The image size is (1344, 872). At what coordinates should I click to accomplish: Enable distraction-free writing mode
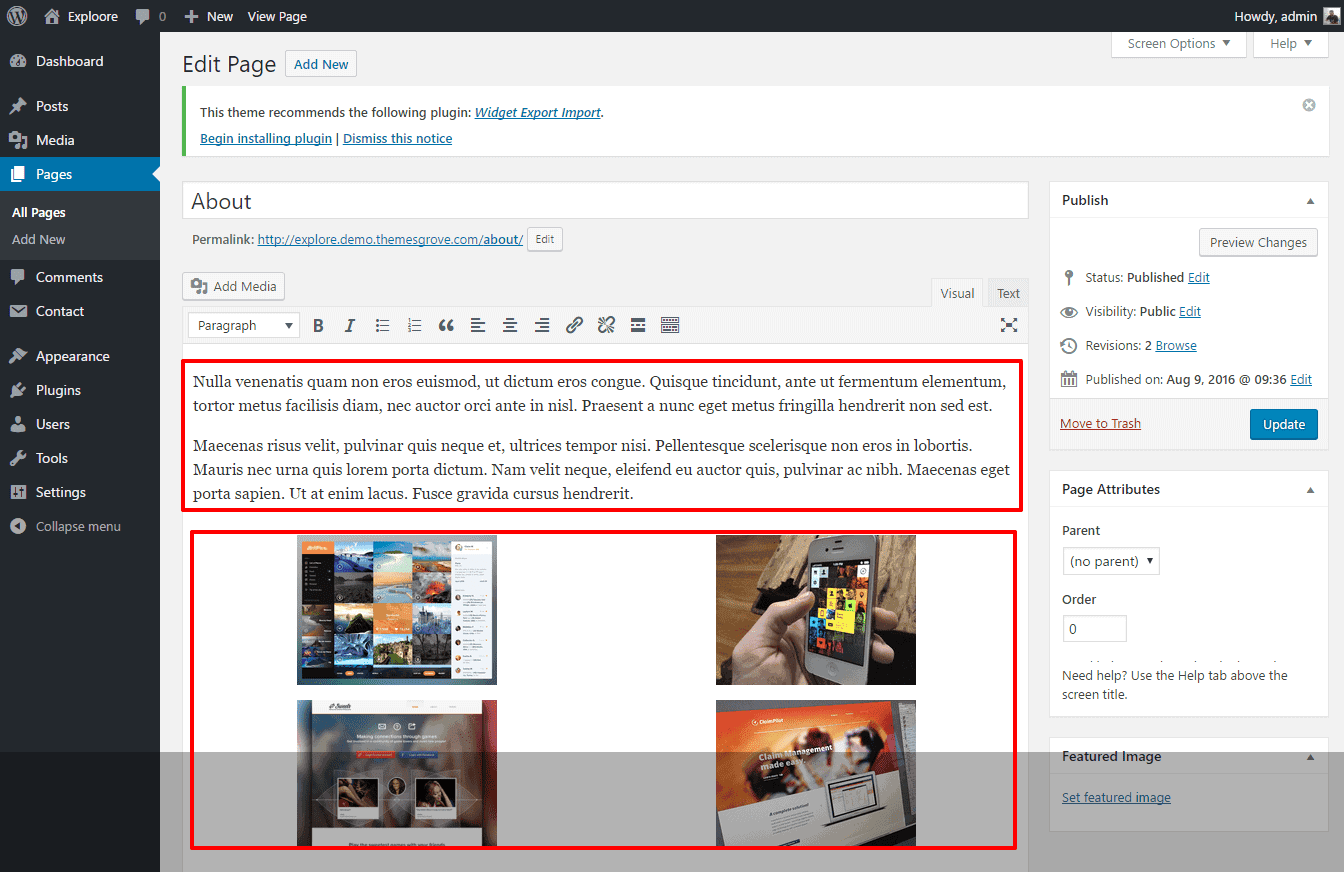pyautogui.click(x=1009, y=325)
